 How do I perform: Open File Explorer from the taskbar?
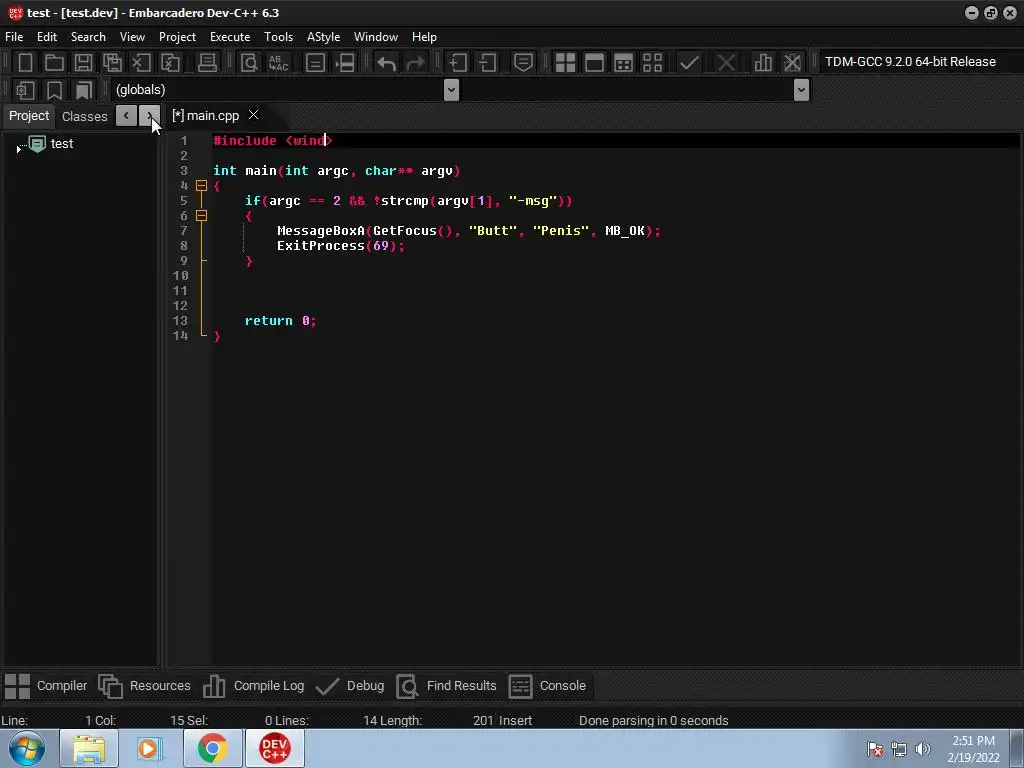coord(89,748)
